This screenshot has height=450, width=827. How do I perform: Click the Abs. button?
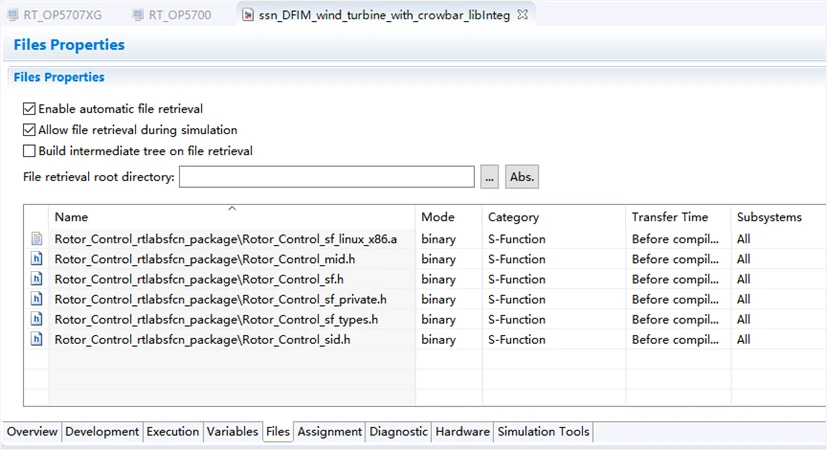(x=522, y=177)
